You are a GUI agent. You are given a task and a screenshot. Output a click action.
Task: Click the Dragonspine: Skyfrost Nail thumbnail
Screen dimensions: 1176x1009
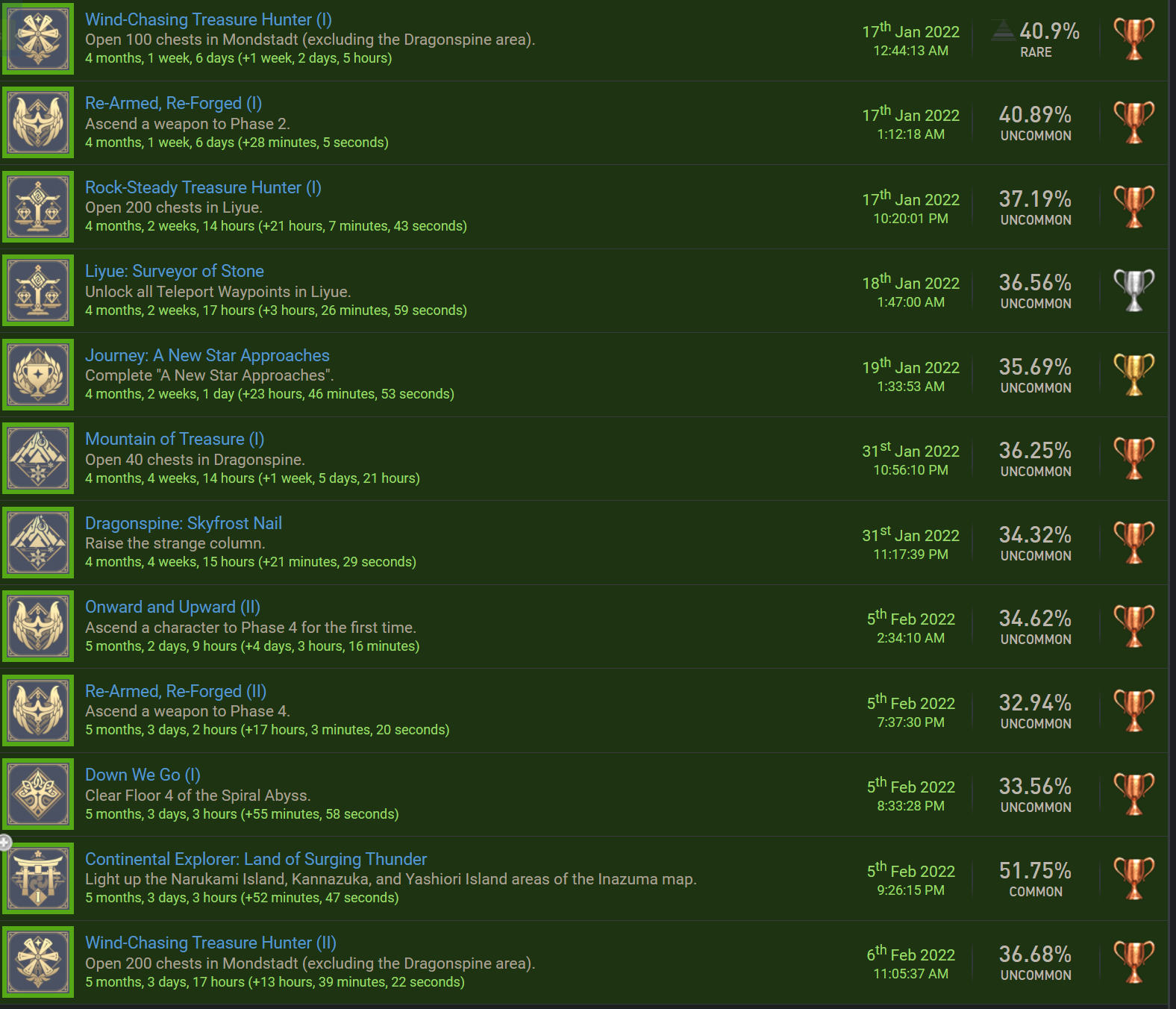(x=38, y=543)
